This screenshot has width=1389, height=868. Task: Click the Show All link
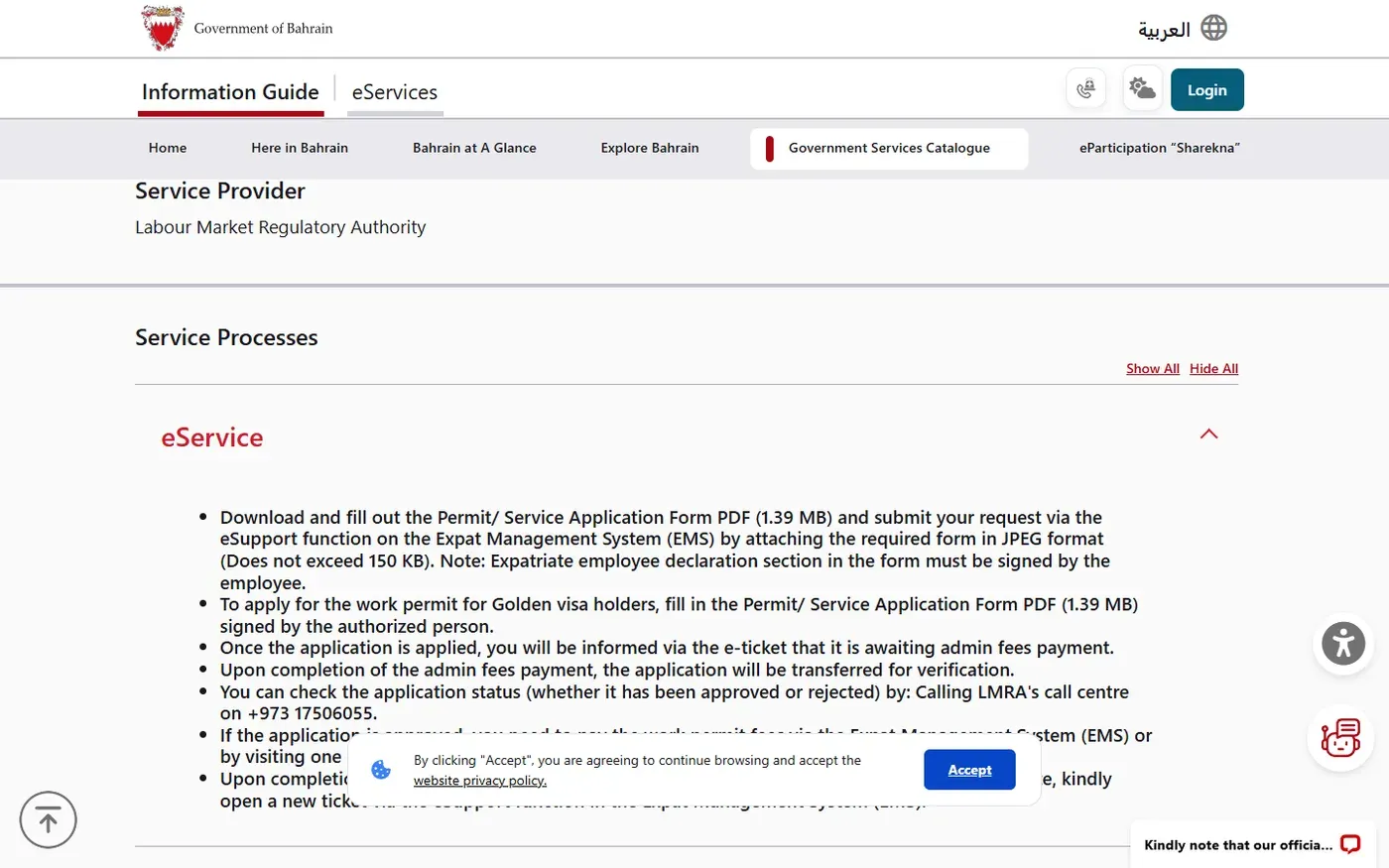1153,369
